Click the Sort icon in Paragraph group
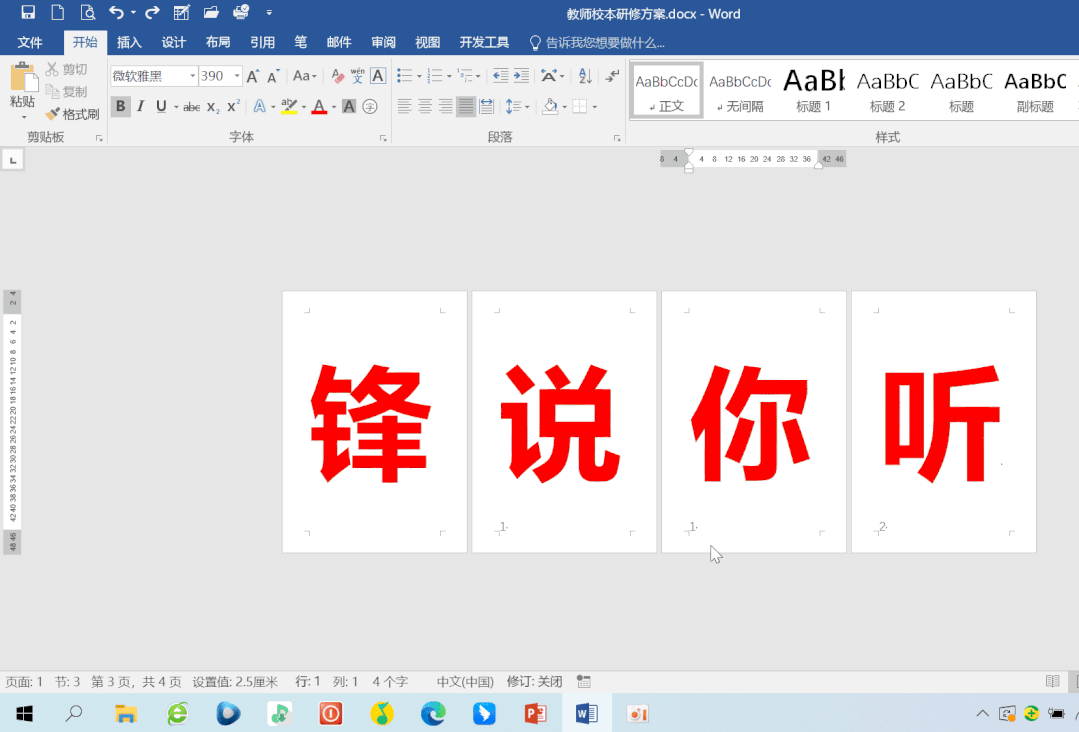 [585, 76]
